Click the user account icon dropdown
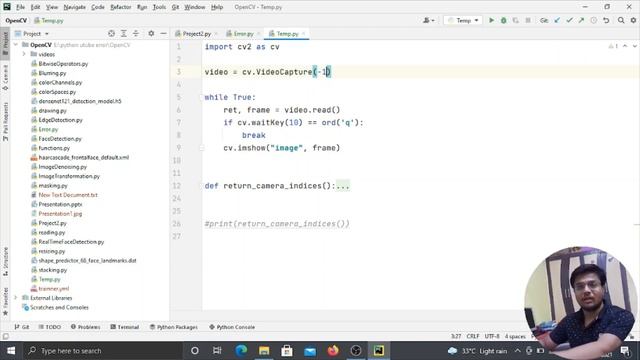640x360 pixels. 429,20
